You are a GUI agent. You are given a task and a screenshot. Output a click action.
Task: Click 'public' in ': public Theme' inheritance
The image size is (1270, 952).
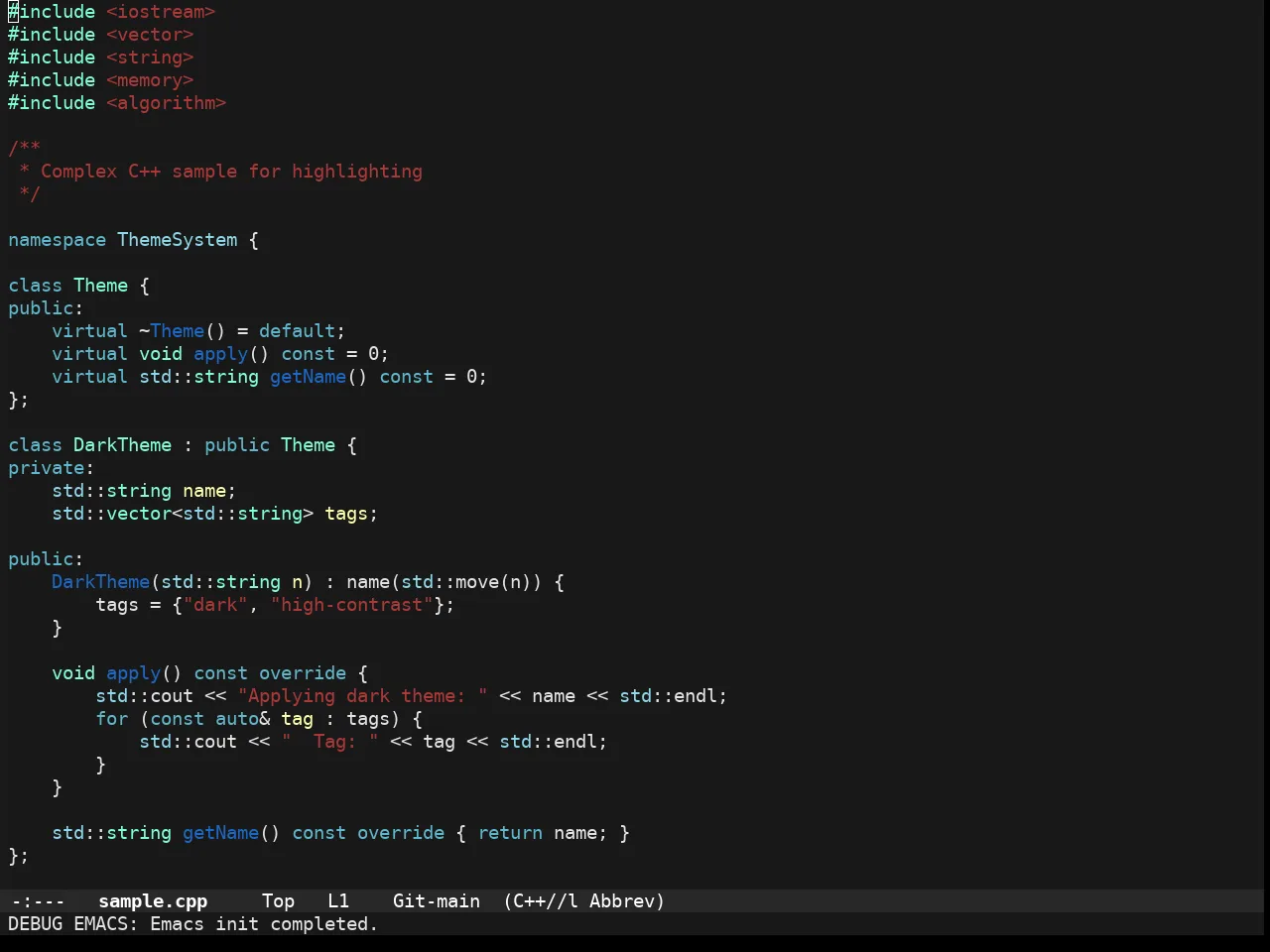click(x=237, y=445)
